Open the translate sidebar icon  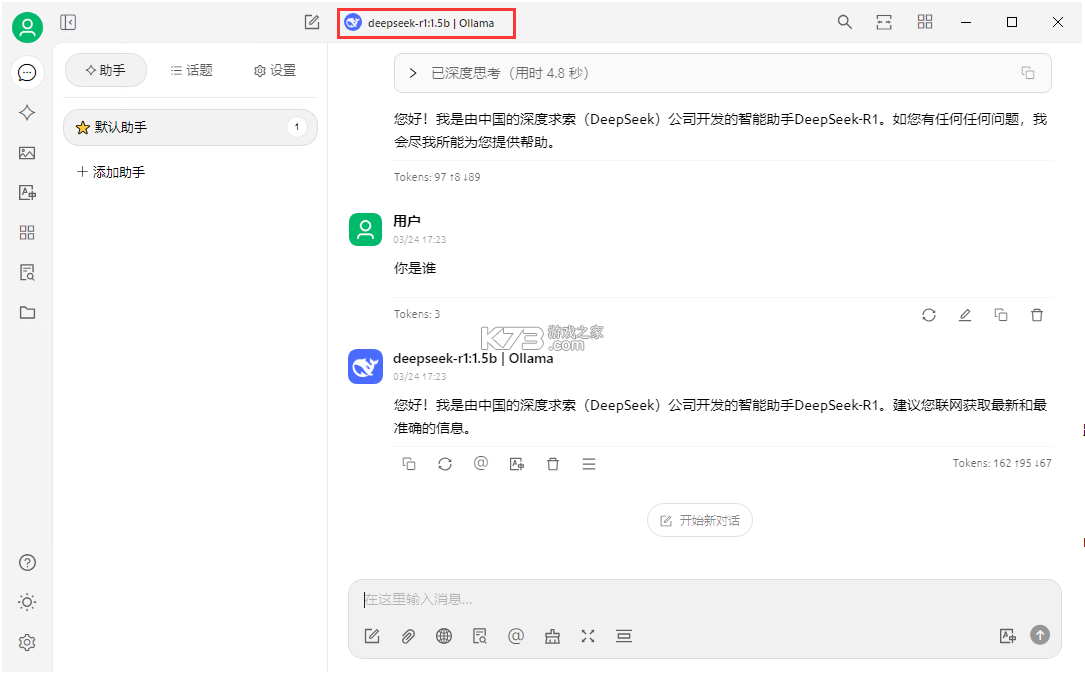pos(27,193)
